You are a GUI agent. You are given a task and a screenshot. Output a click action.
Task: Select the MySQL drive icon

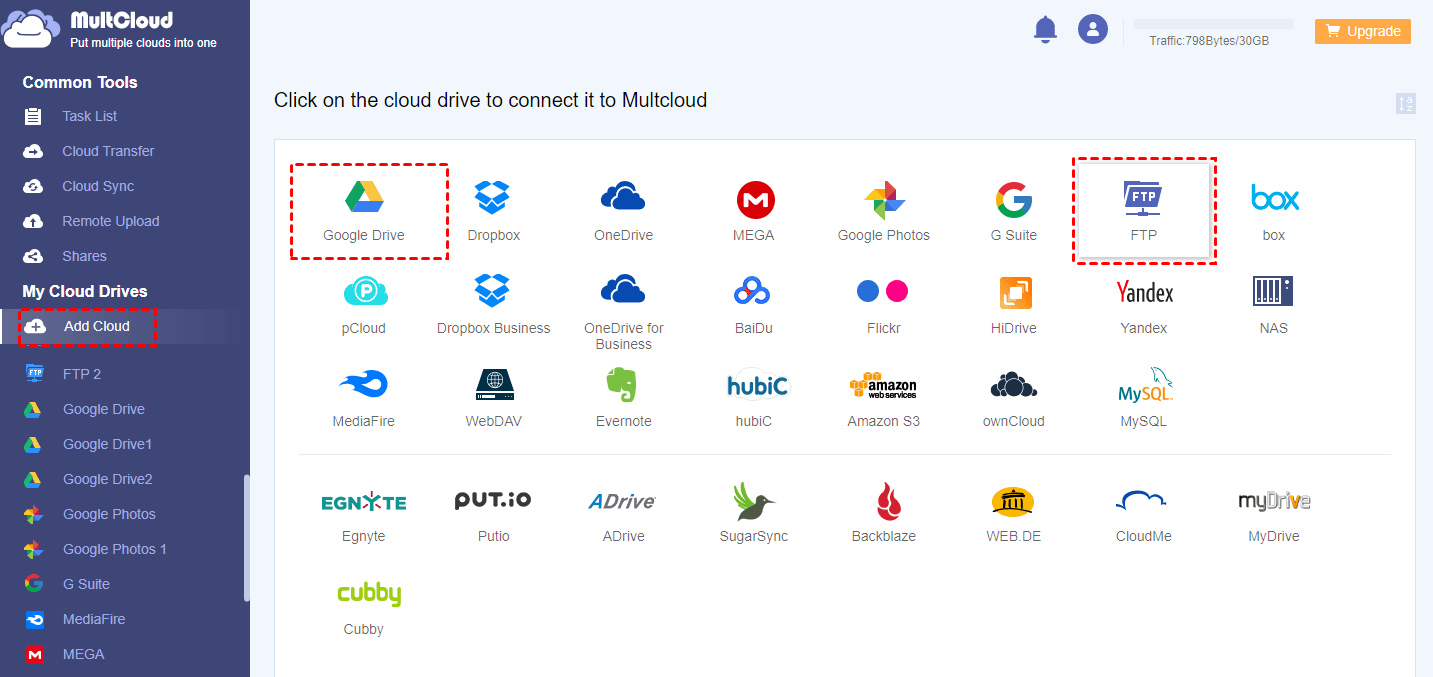[x=1144, y=385]
